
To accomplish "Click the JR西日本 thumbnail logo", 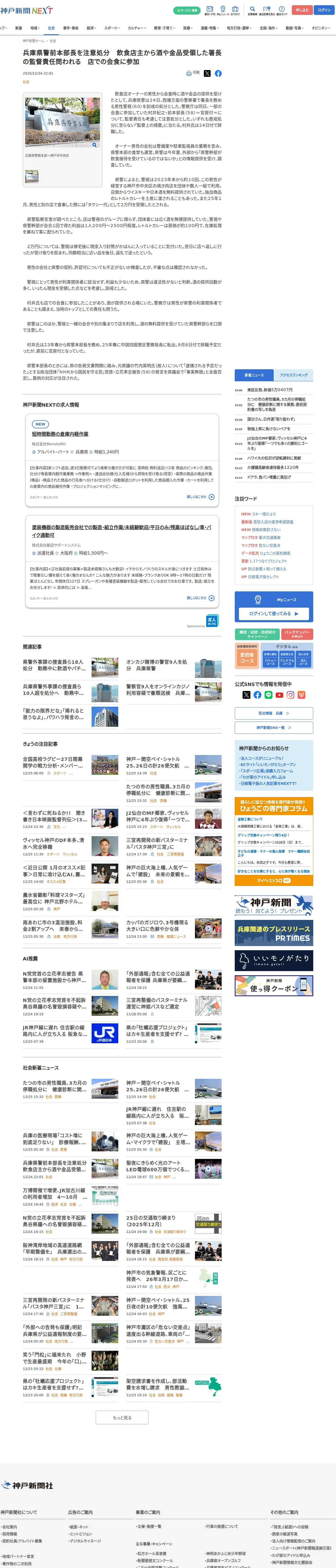I will pyautogui.click(x=105, y=1033).
